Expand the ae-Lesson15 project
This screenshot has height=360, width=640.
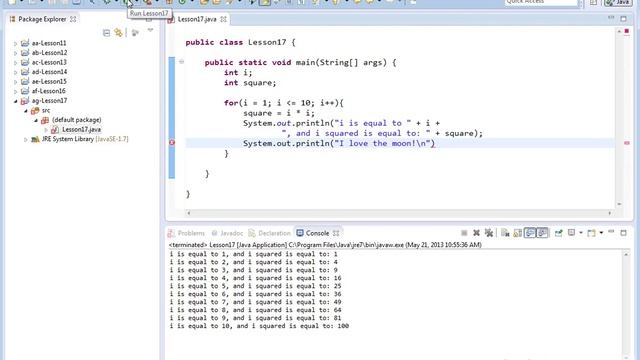pos(16,82)
